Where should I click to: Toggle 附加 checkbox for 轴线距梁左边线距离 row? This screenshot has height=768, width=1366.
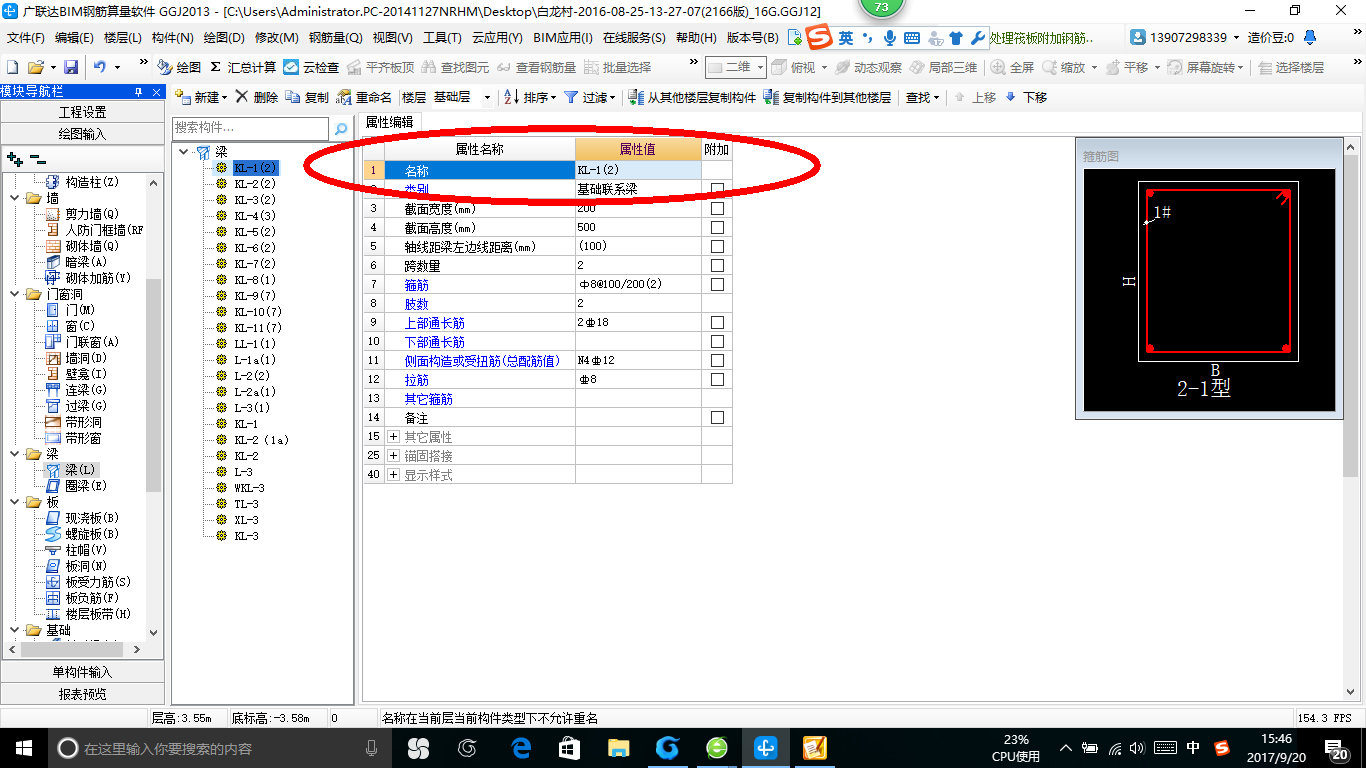coord(717,246)
